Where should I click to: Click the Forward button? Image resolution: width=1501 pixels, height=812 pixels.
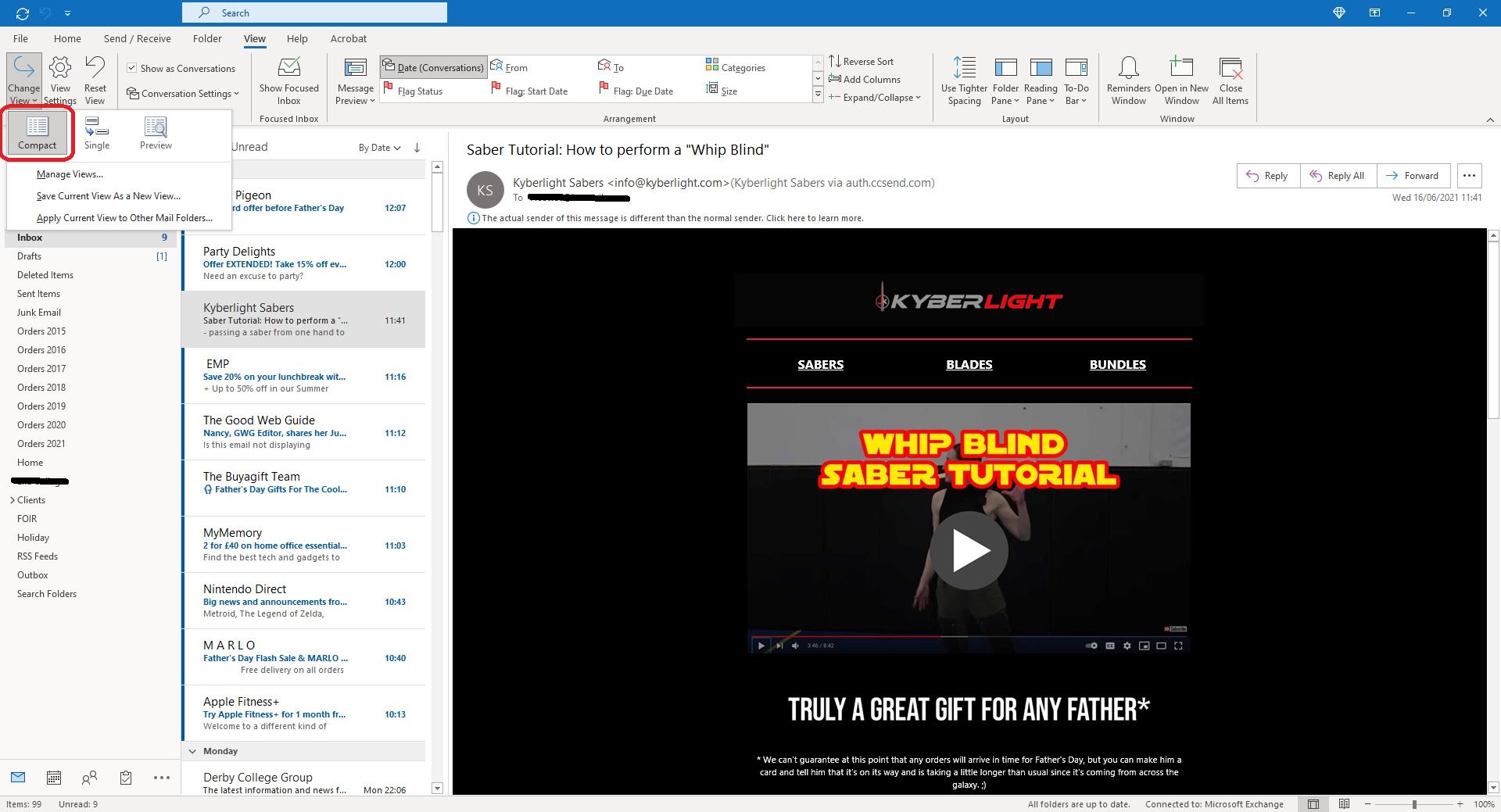click(x=1413, y=176)
